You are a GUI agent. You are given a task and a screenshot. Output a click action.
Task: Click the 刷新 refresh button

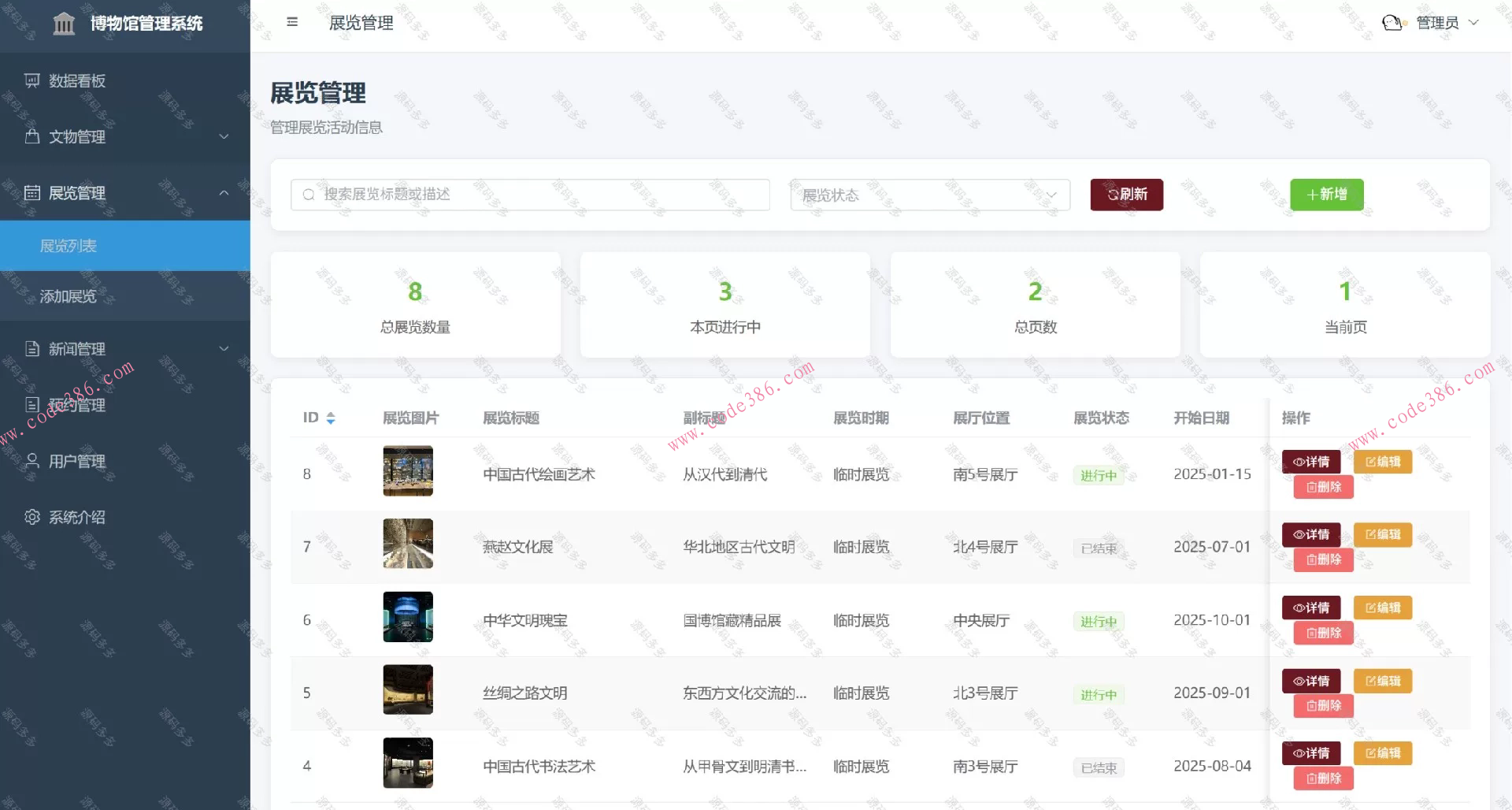1126,195
